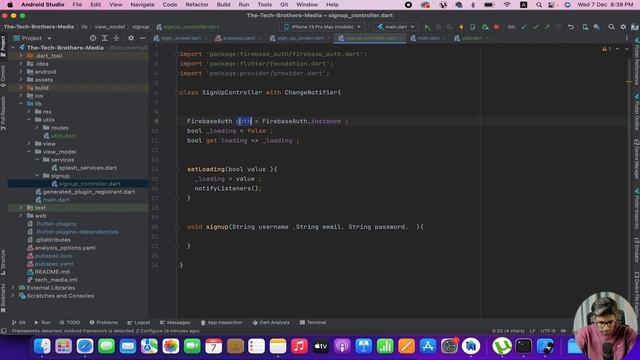Open the App Store in Dock

pos(428,347)
